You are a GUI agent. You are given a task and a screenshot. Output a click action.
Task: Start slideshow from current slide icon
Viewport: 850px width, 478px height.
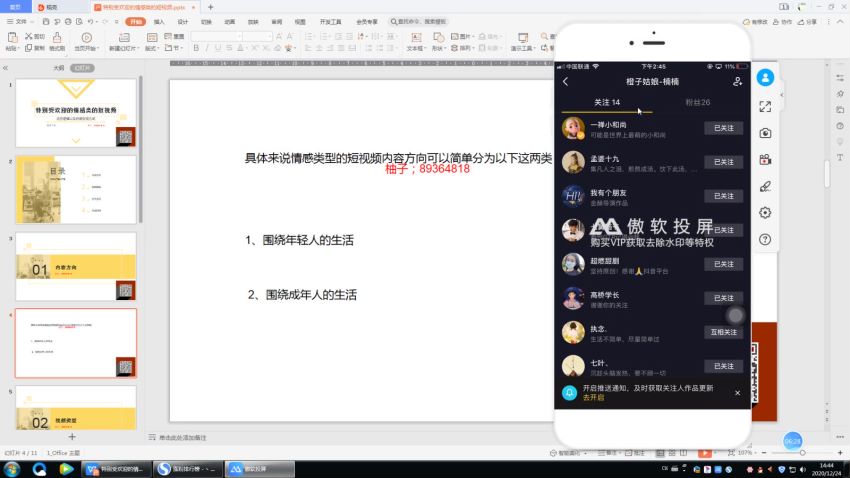[x=86, y=37]
